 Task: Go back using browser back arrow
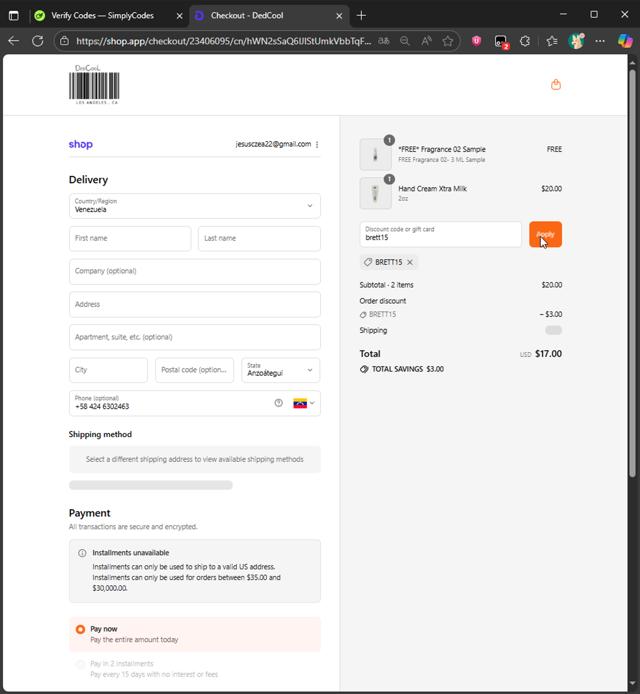(14, 41)
